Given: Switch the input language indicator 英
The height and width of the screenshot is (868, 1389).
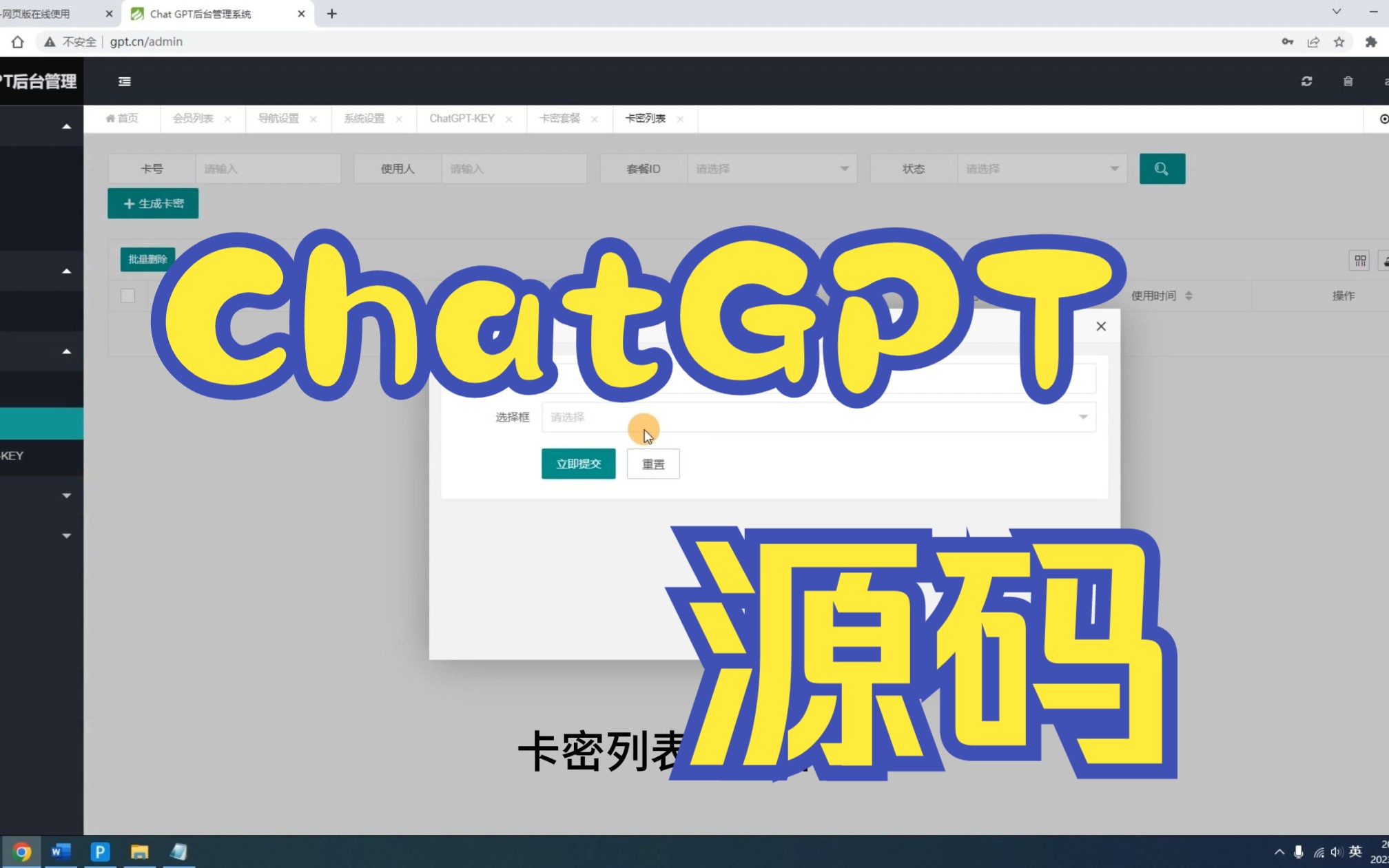Looking at the screenshot, I should pyautogui.click(x=1355, y=851).
